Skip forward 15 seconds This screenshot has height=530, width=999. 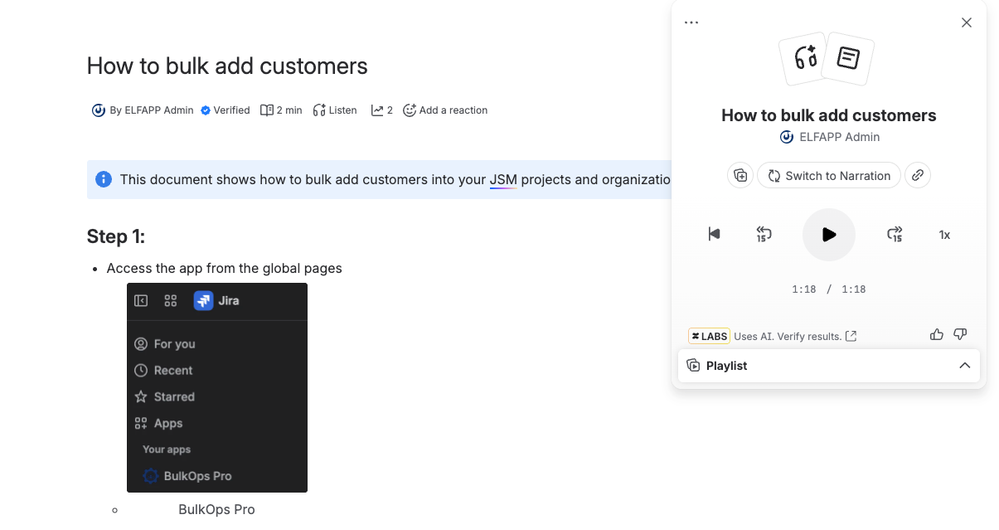pos(895,234)
